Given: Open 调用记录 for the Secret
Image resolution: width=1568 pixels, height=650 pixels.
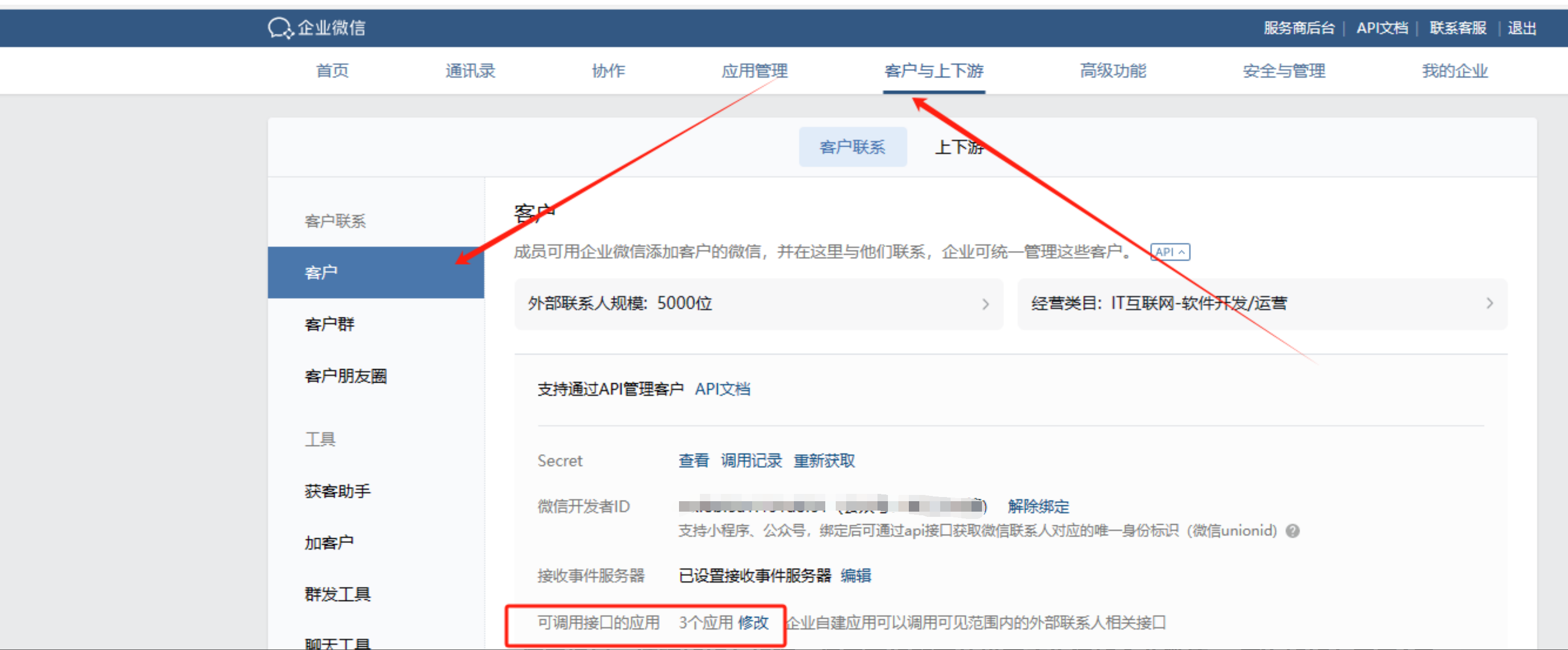Looking at the screenshot, I should point(751,460).
